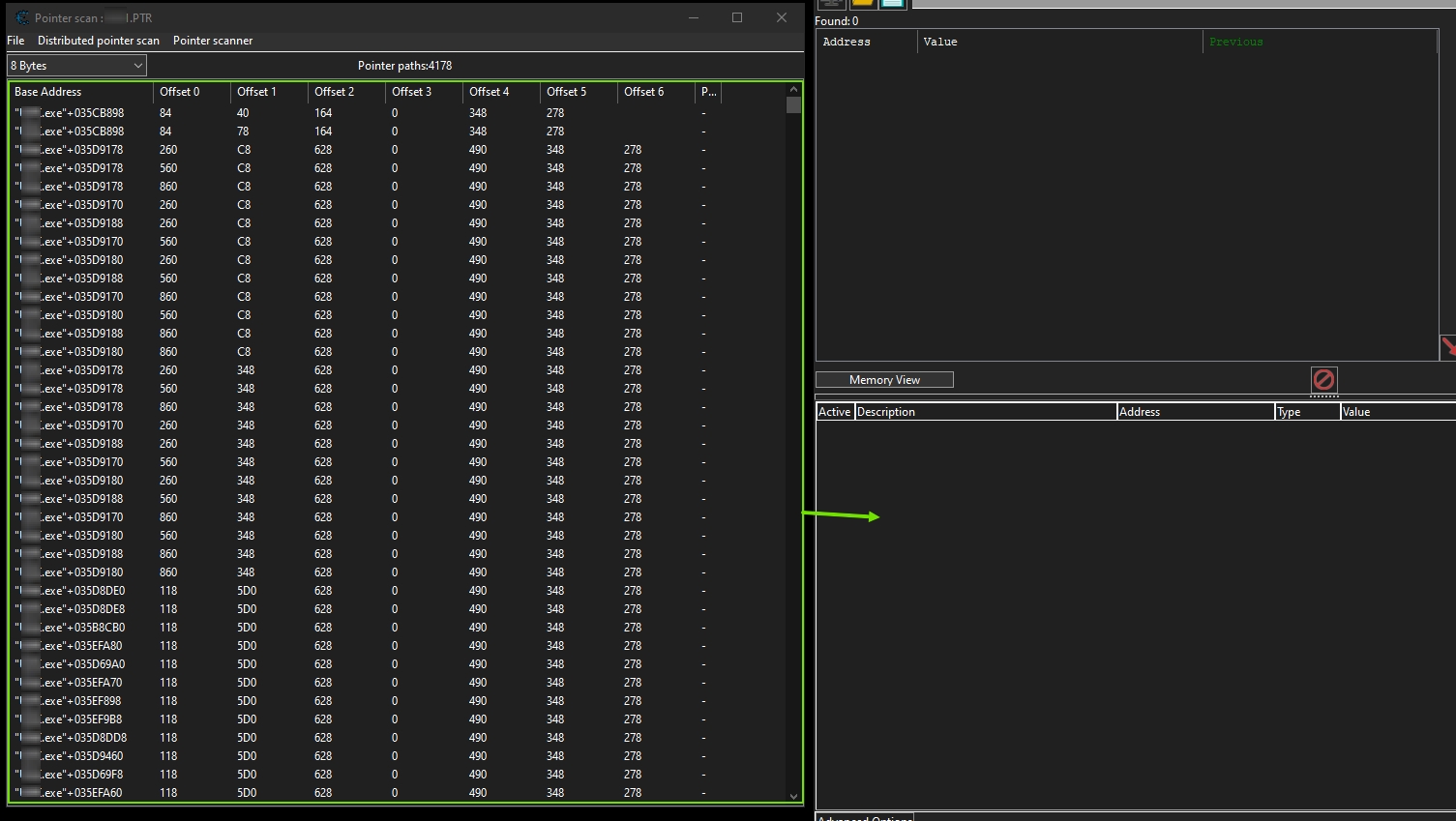1456x821 pixels.
Task: Click the Cheat Engine title bar logo
Action: point(21,17)
